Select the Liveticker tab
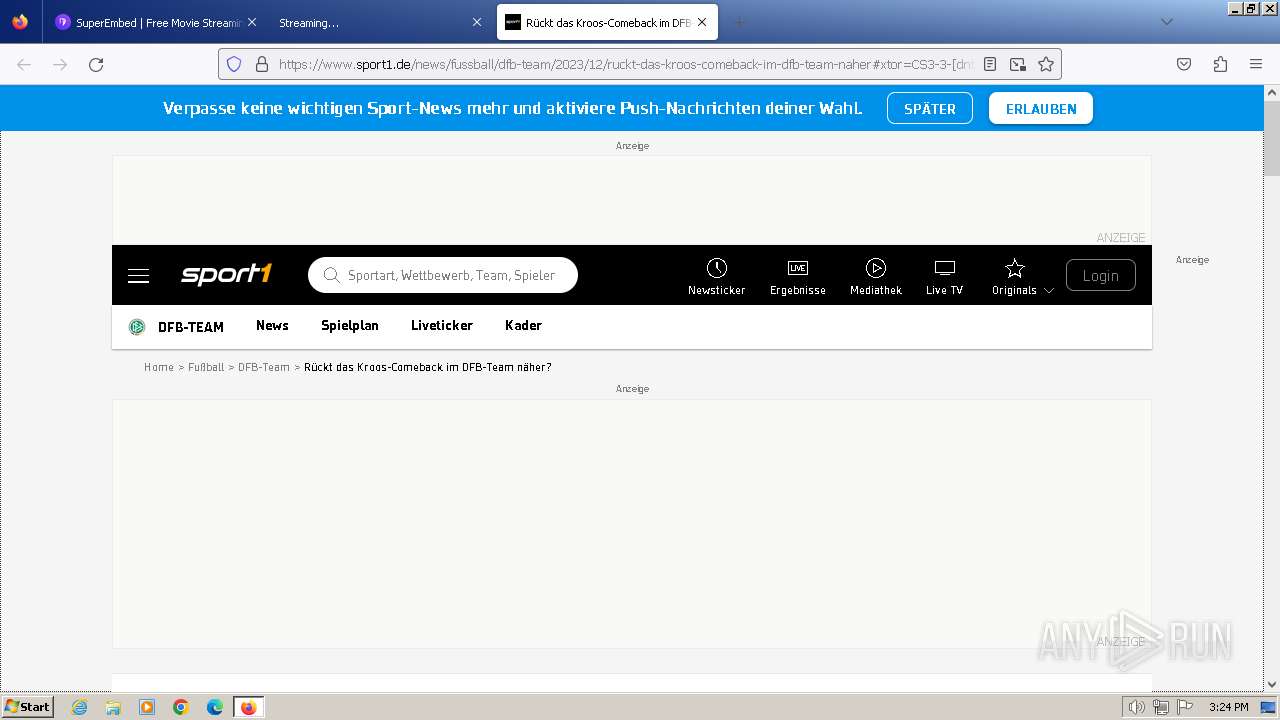 442,326
